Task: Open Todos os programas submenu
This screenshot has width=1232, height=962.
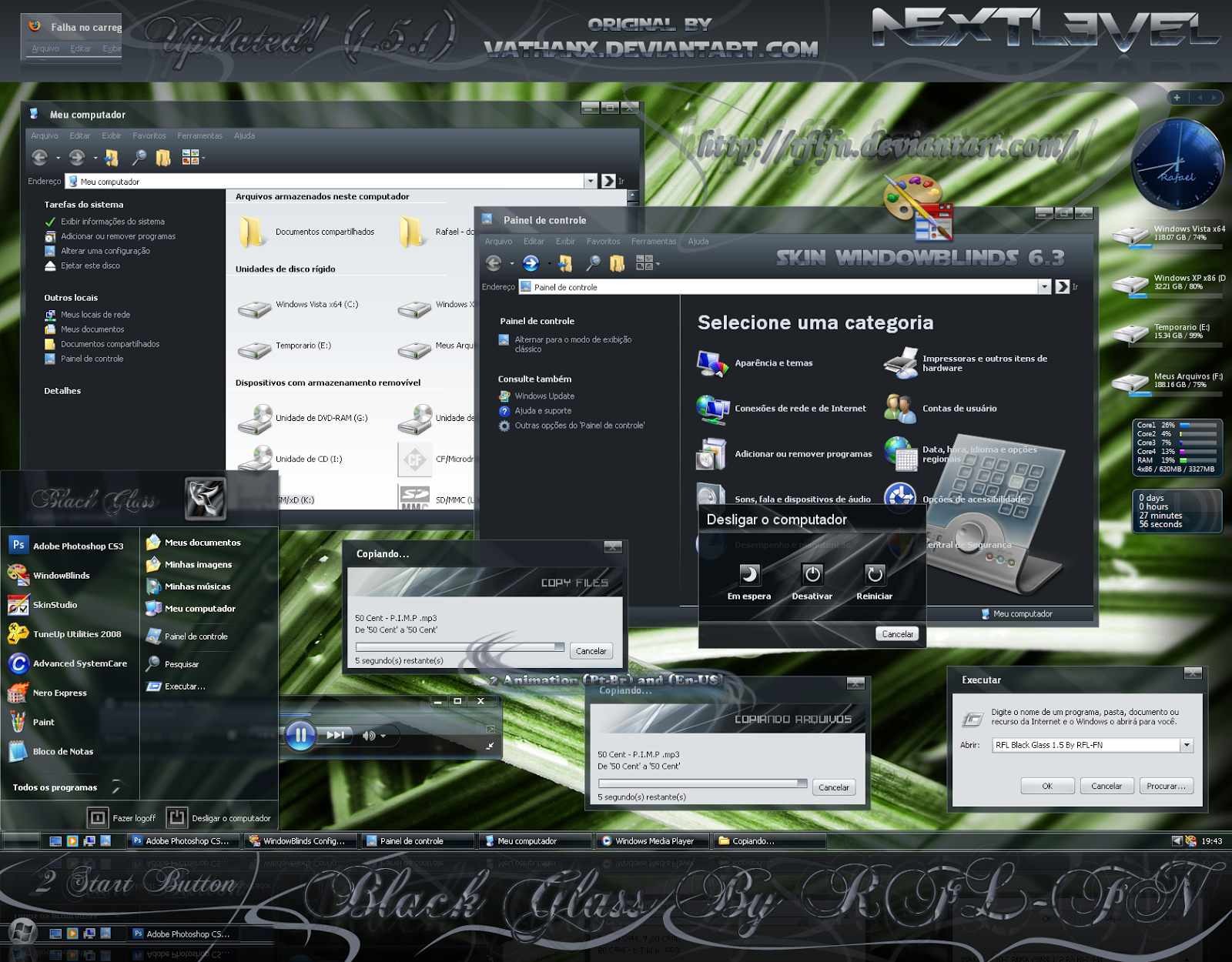Action: tap(66, 787)
